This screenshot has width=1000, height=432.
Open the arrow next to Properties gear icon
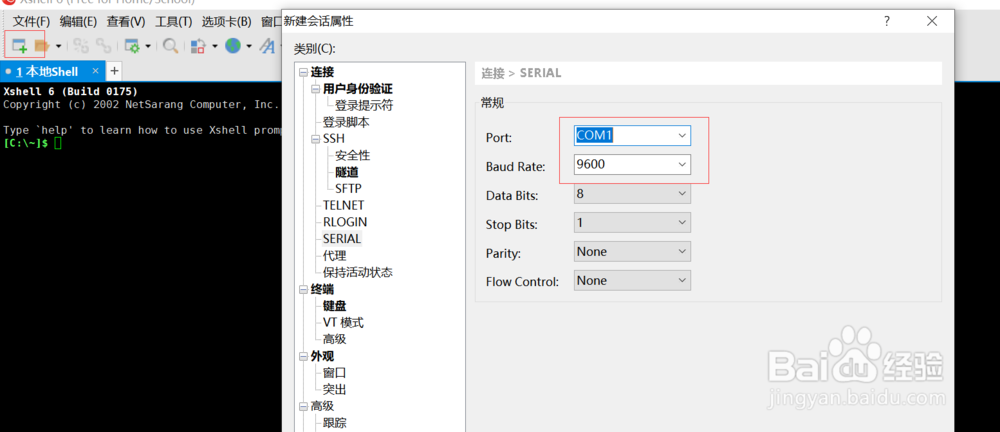[148, 46]
